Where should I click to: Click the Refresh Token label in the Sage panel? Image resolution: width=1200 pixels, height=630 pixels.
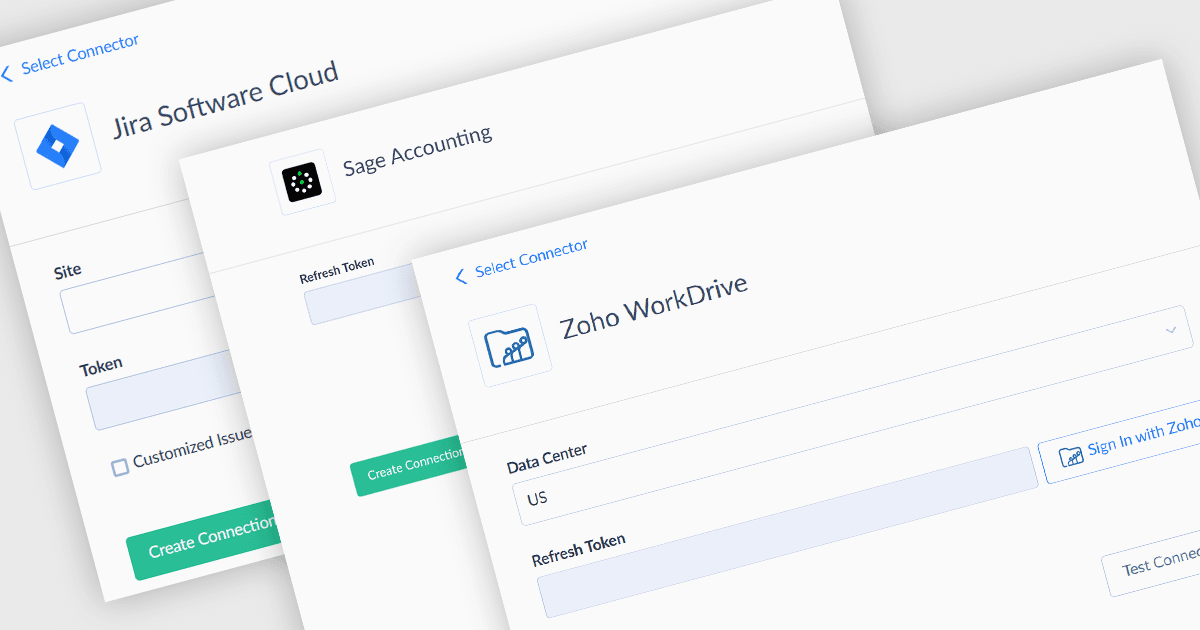pos(337,270)
